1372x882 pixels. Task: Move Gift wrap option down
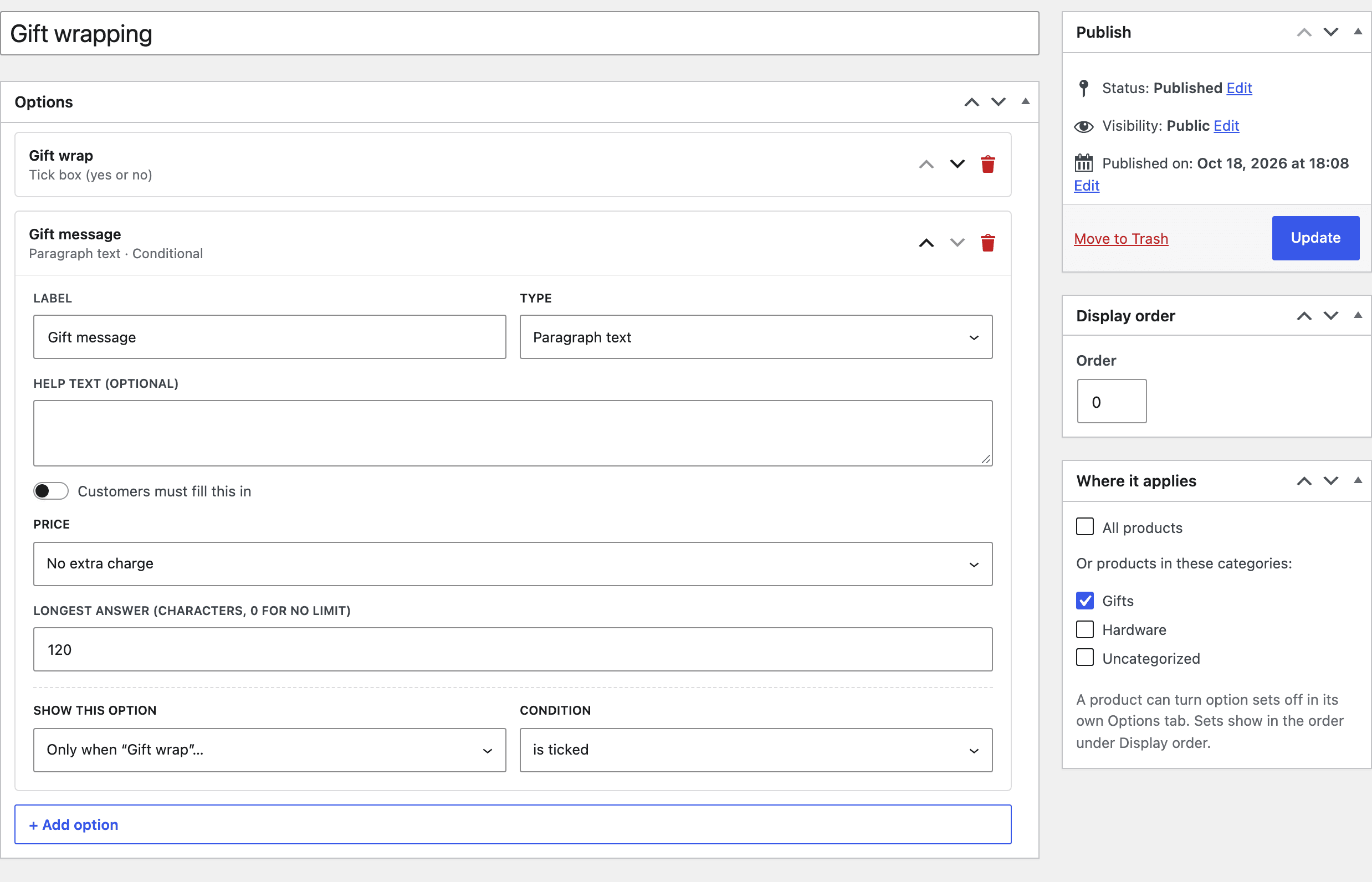pyautogui.click(x=958, y=165)
